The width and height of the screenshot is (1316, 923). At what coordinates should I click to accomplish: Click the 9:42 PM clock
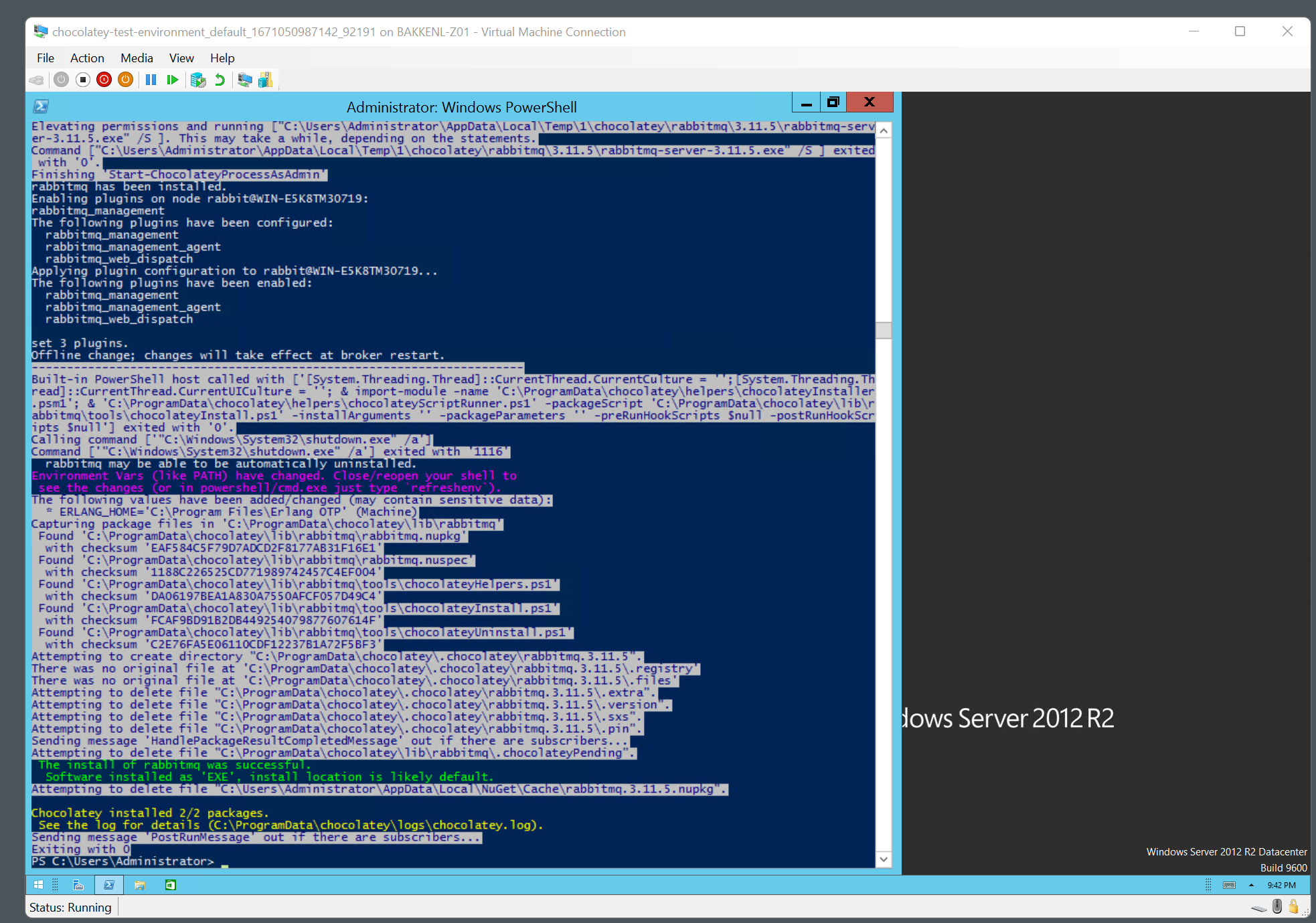1281,885
